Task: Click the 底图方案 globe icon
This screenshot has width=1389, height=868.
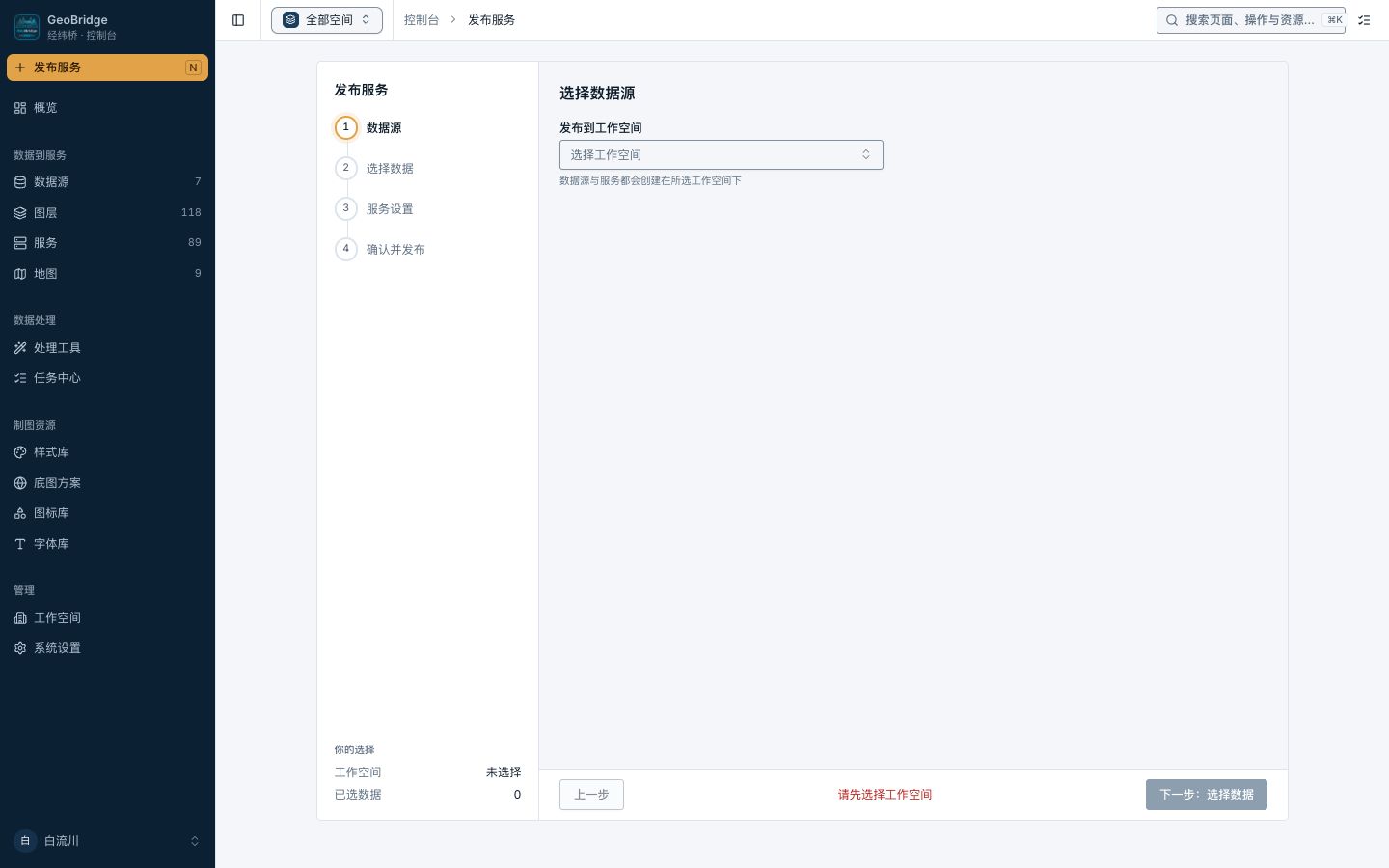Action: (x=20, y=483)
